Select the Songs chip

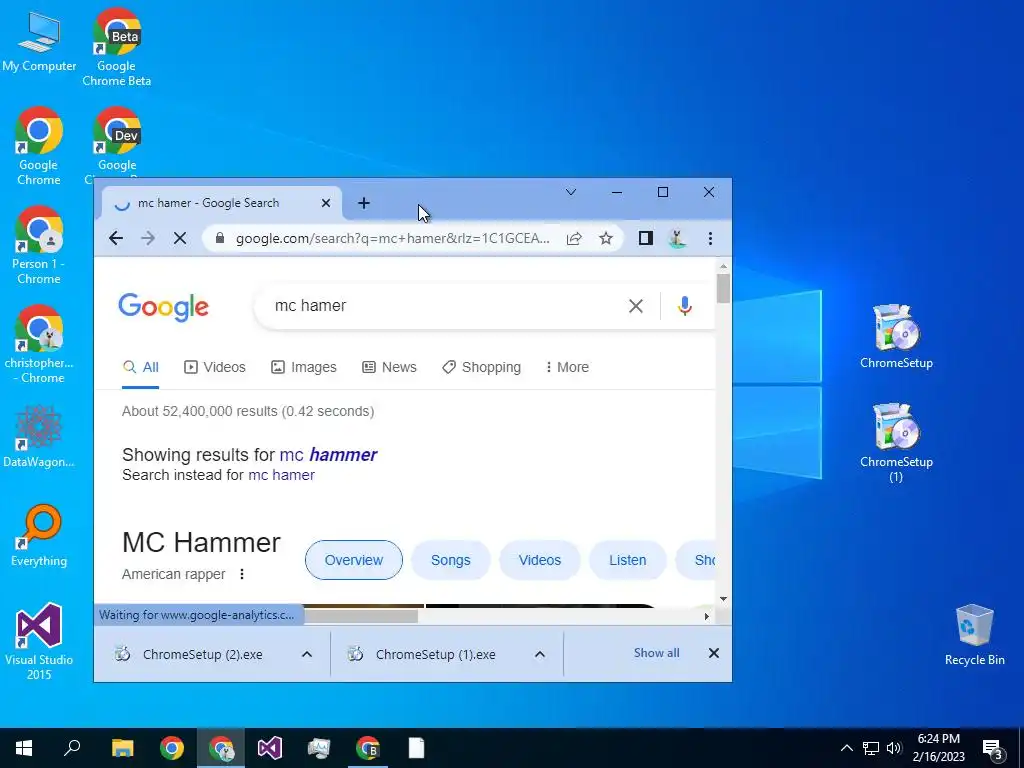click(451, 560)
